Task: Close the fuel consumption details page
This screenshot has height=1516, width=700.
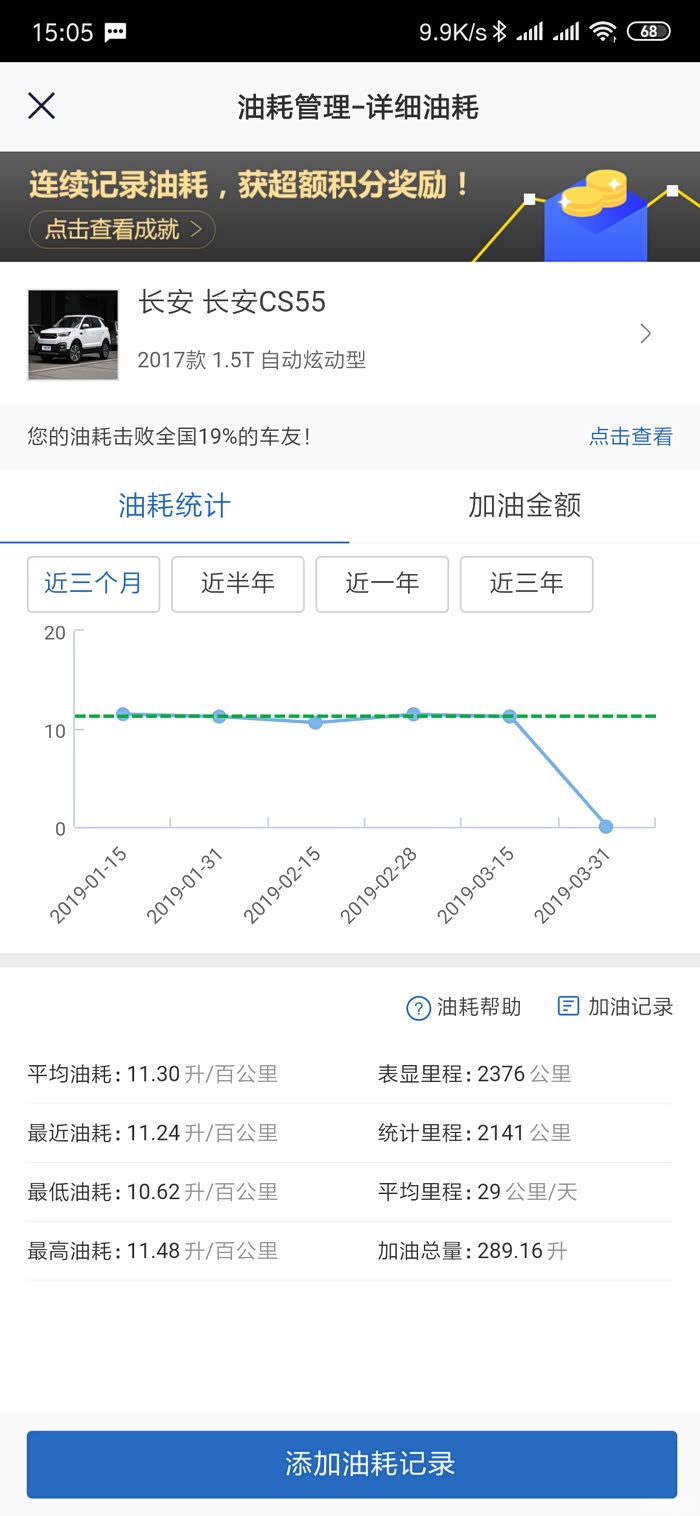Action: pos(41,106)
